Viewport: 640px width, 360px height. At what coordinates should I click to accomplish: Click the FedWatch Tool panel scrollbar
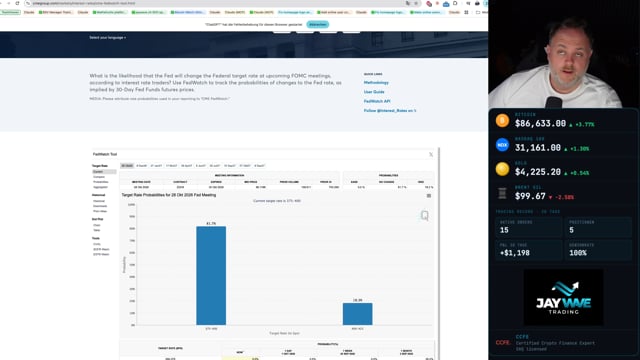(x=439, y=253)
